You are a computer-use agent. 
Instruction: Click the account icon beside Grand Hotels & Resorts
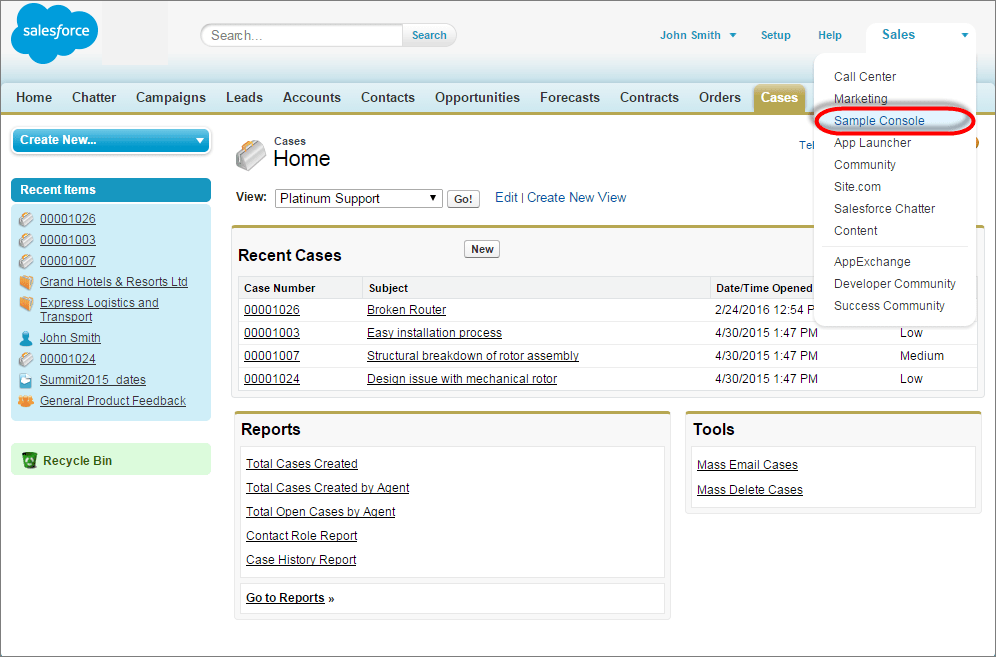coord(27,281)
